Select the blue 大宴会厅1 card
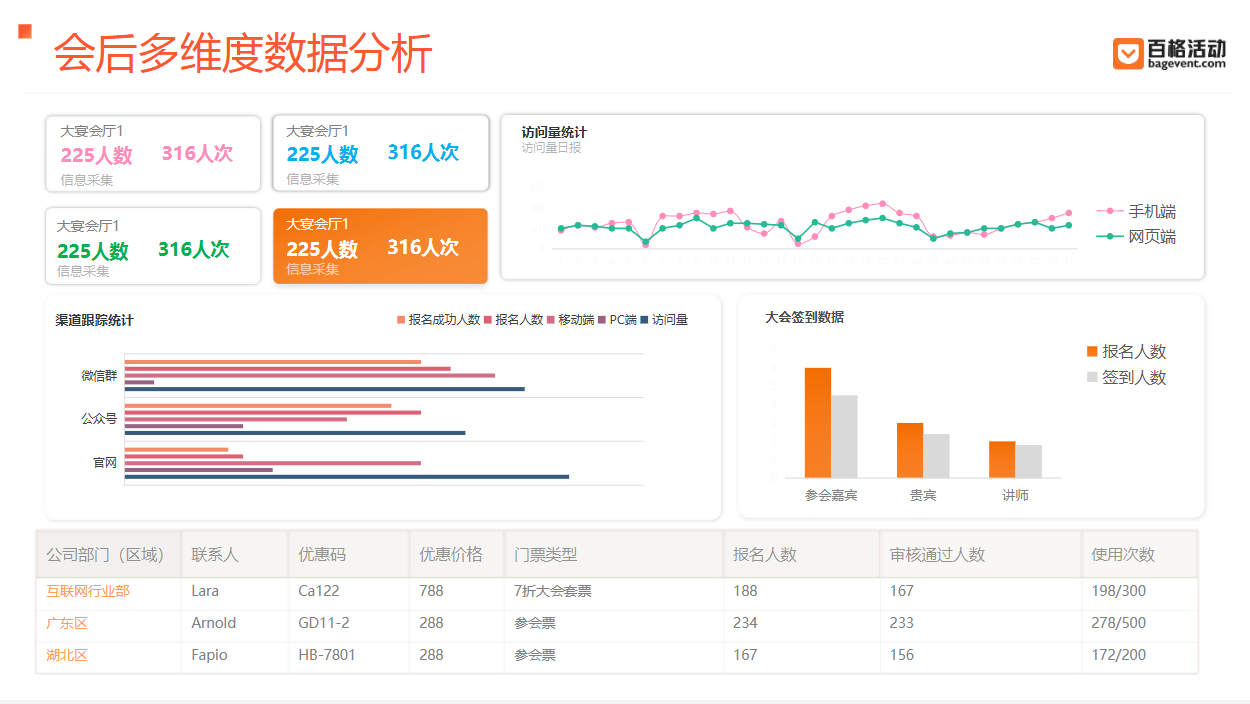Screen dimensions: 1250x704 tap(380, 152)
